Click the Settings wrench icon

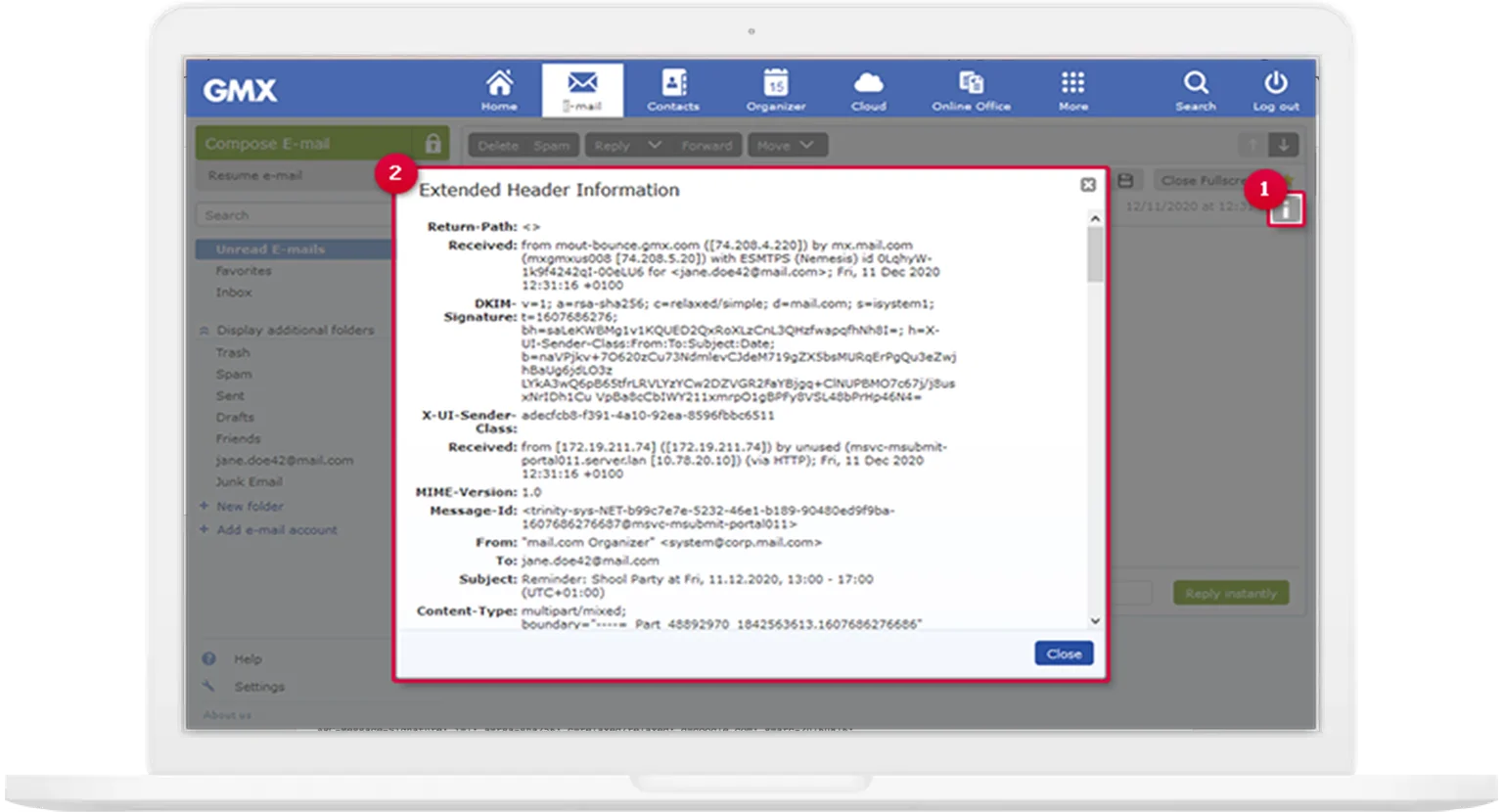point(208,686)
